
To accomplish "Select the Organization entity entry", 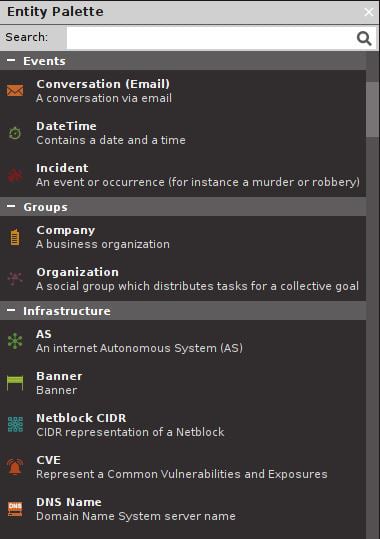I will (183, 279).
